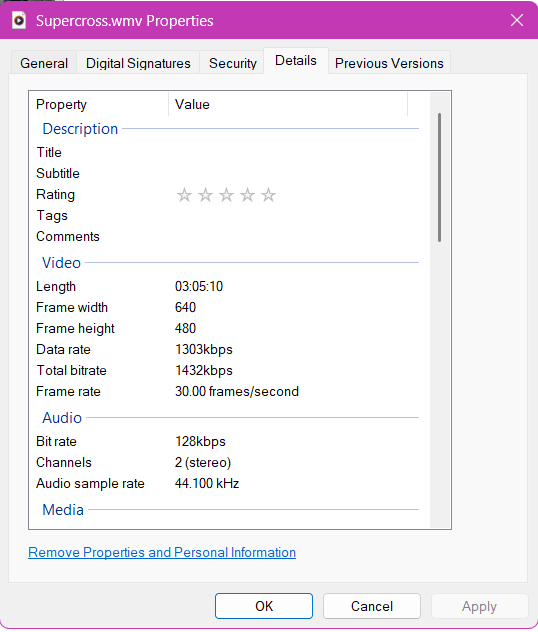This screenshot has height=632, width=538.
Task: Click the Total bitrate value 1432kbps
Action: click(x=204, y=370)
